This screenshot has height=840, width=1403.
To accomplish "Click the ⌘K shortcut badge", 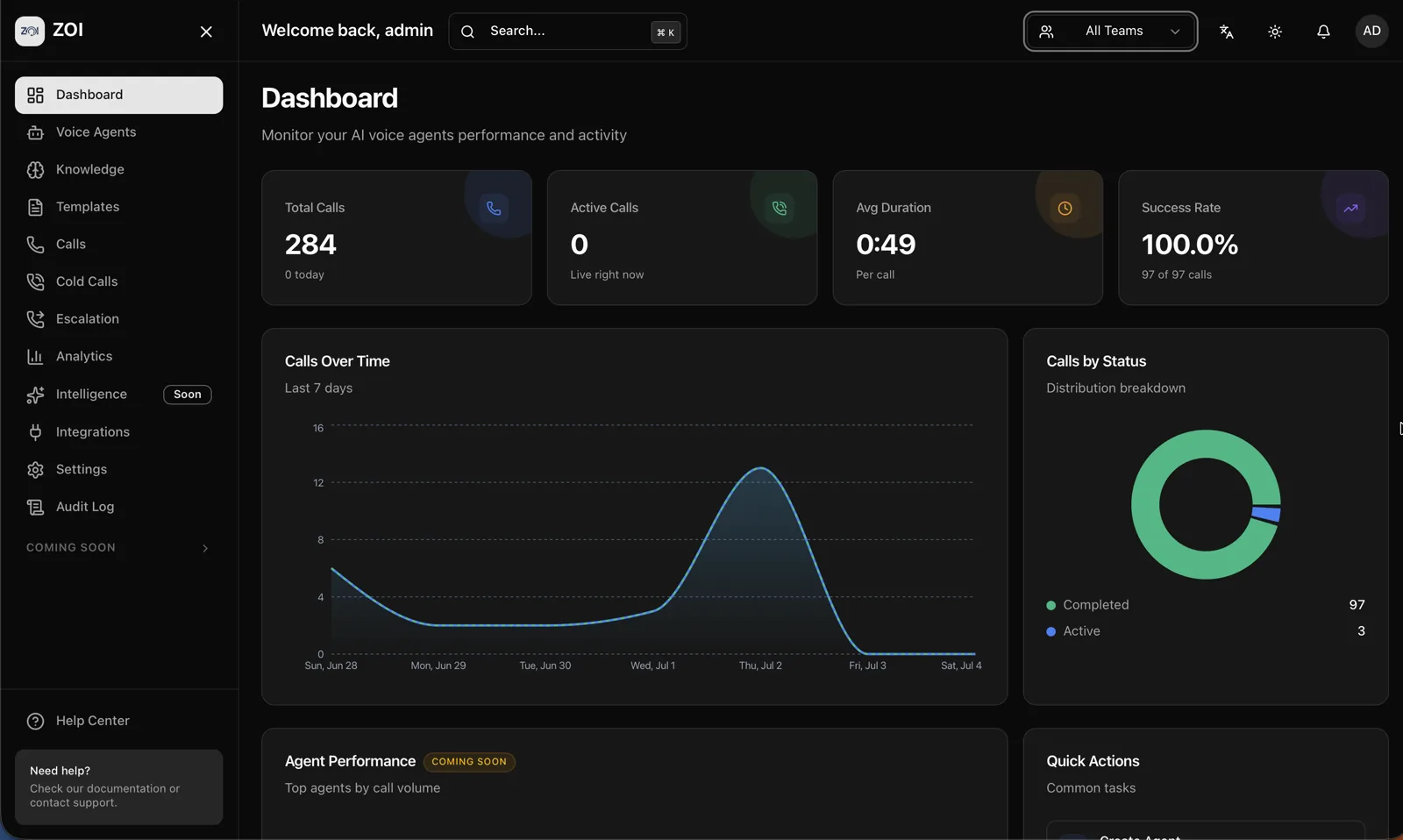I will 666,32.
